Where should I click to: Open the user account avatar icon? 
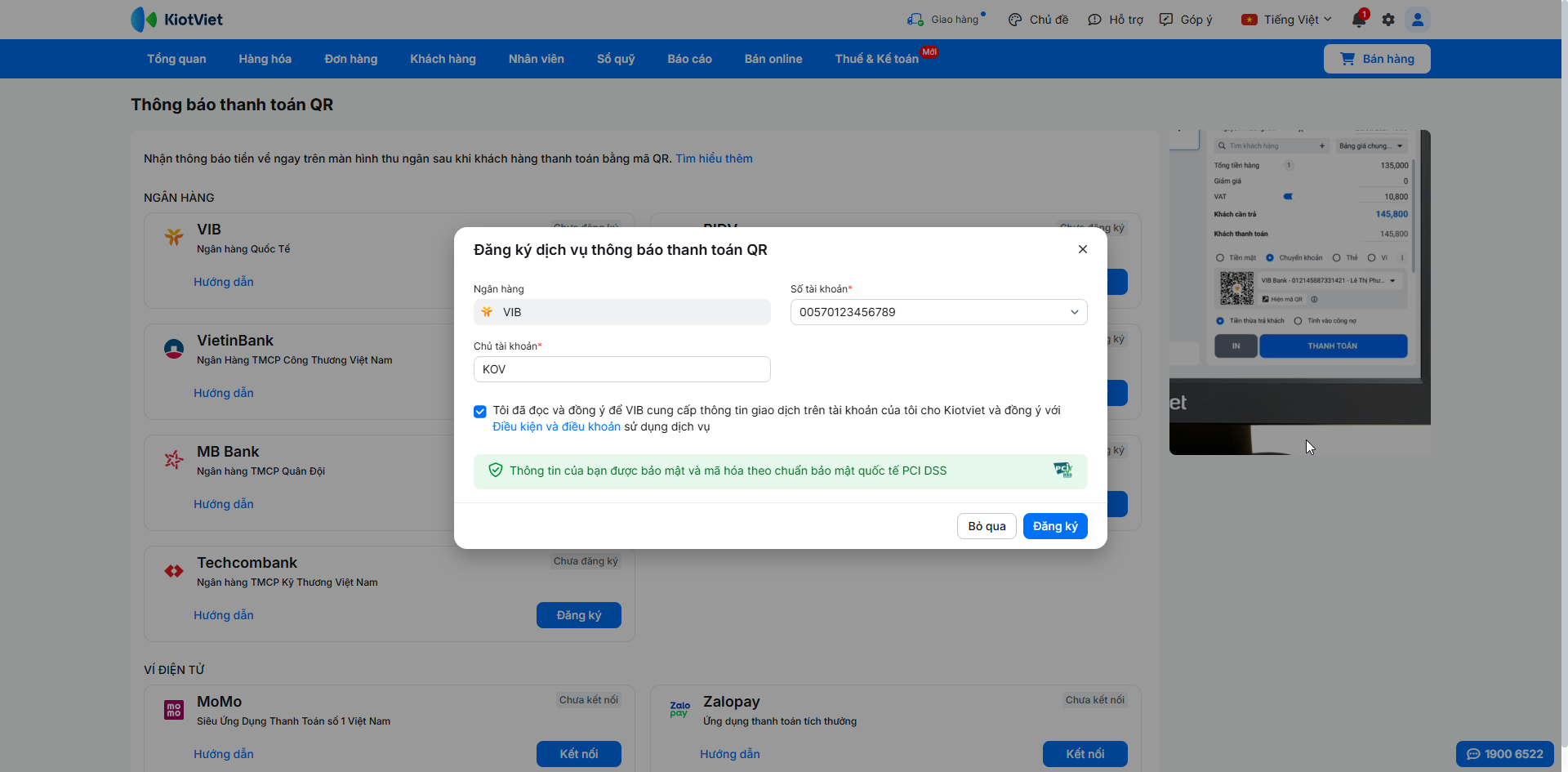coord(1418,20)
